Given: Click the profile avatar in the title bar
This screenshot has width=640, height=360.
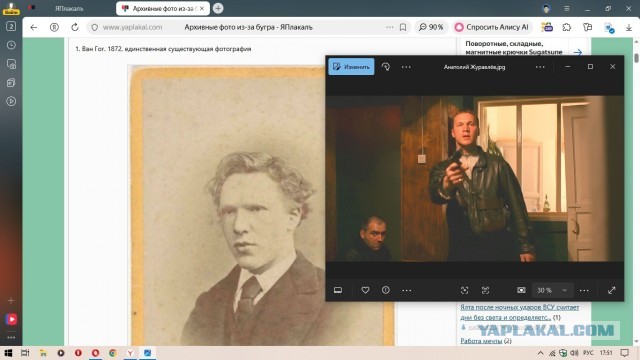Looking at the screenshot, I should (546, 8).
